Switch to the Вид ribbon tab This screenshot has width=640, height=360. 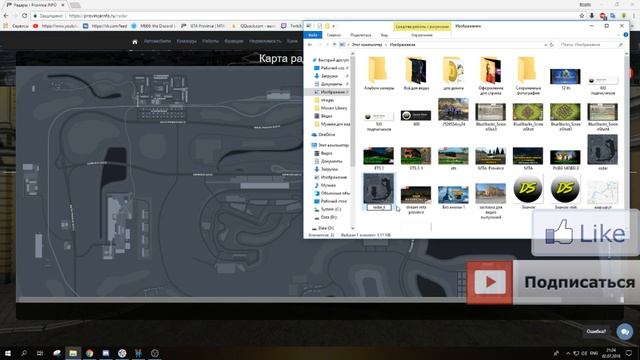[384, 35]
